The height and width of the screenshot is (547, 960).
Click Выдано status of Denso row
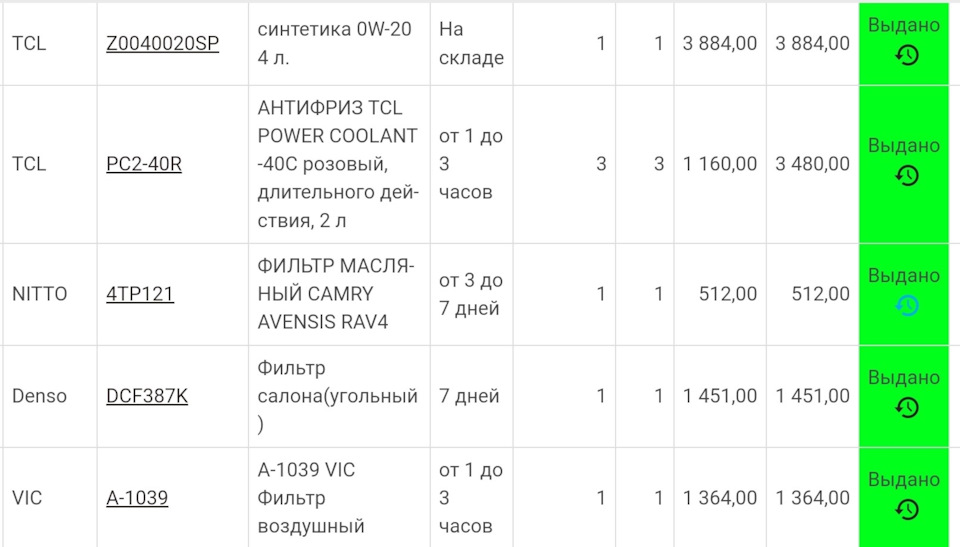point(904,377)
